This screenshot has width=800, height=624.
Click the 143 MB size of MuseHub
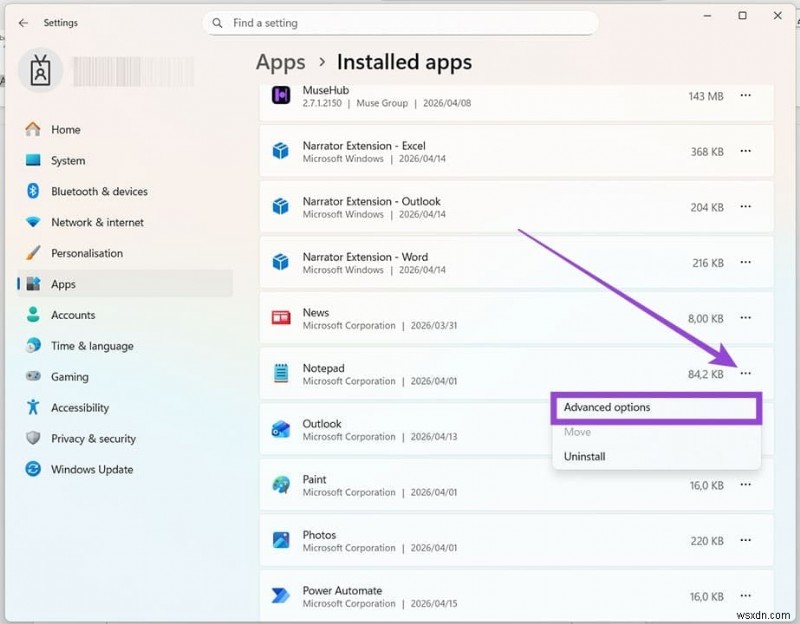pyautogui.click(x=706, y=96)
